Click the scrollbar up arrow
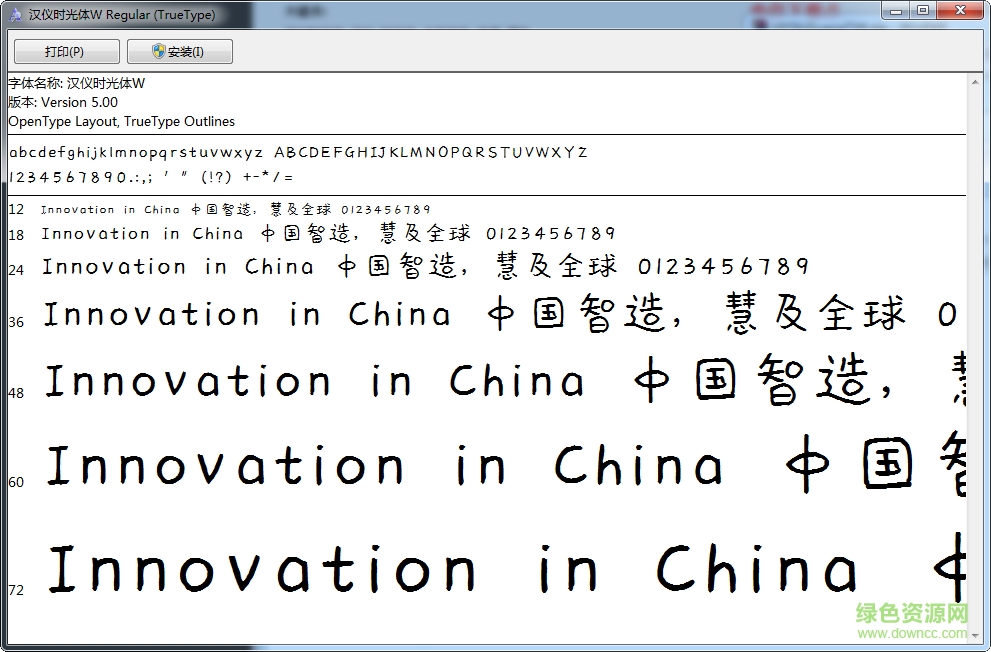Image resolution: width=991 pixels, height=652 pixels. (x=974, y=81)
